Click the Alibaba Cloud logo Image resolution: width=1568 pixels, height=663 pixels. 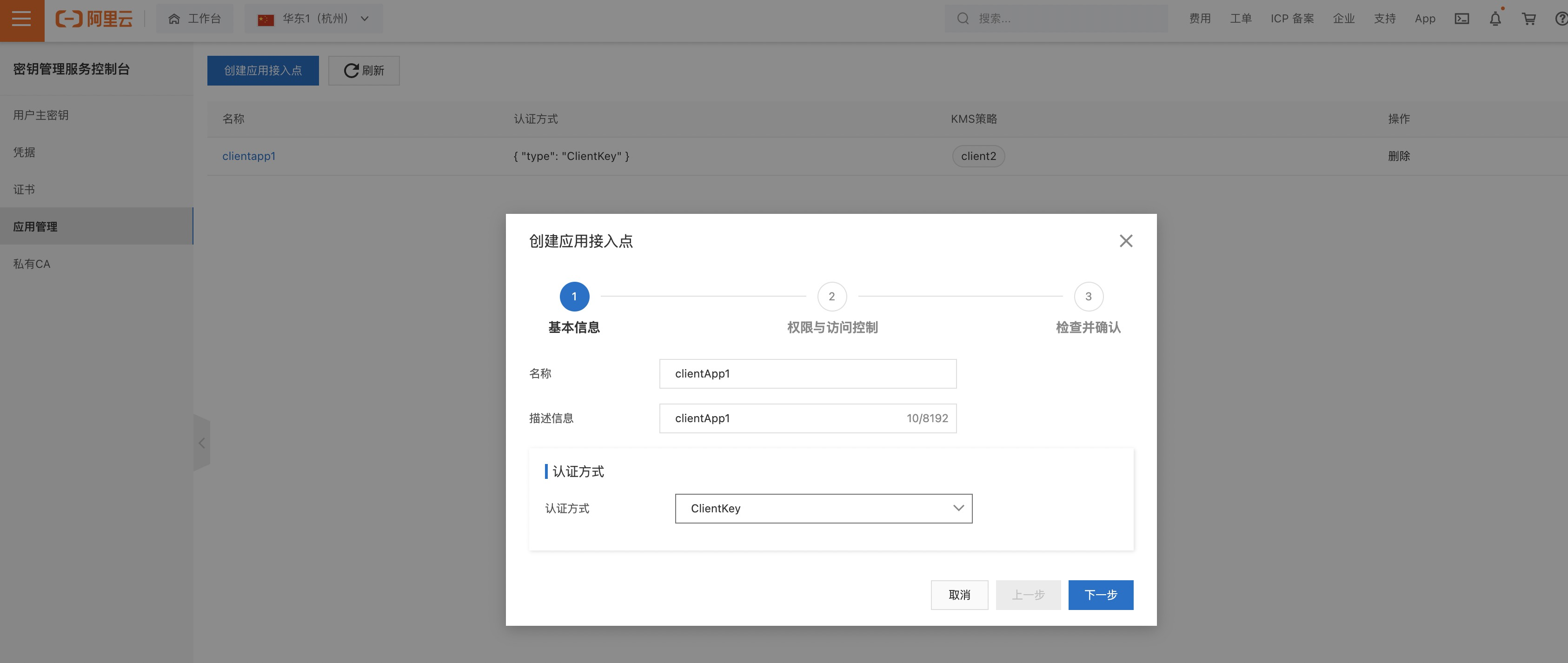coord(94,19)
